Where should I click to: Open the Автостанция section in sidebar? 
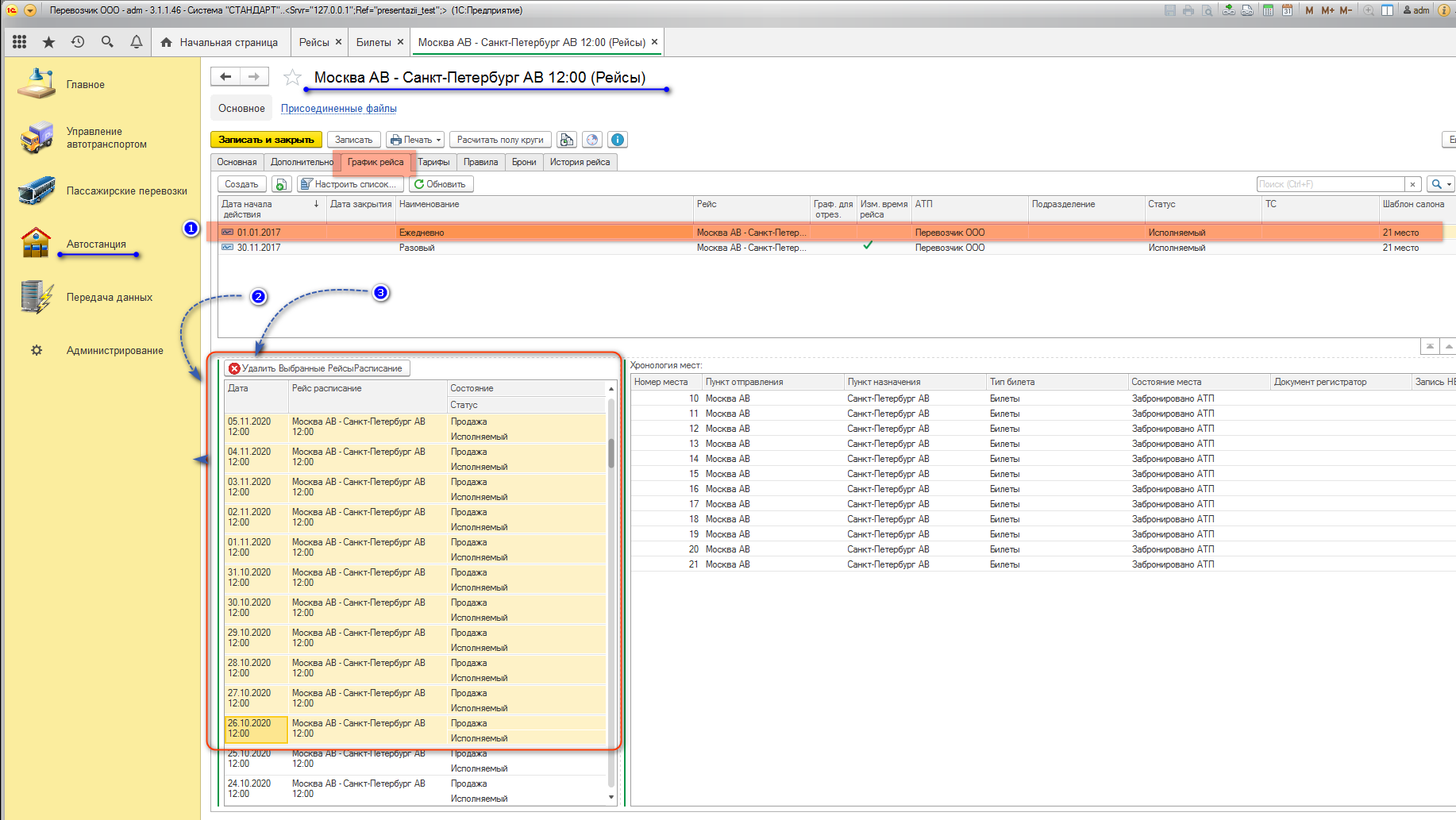pyautogui.click(x=96, y=244)
